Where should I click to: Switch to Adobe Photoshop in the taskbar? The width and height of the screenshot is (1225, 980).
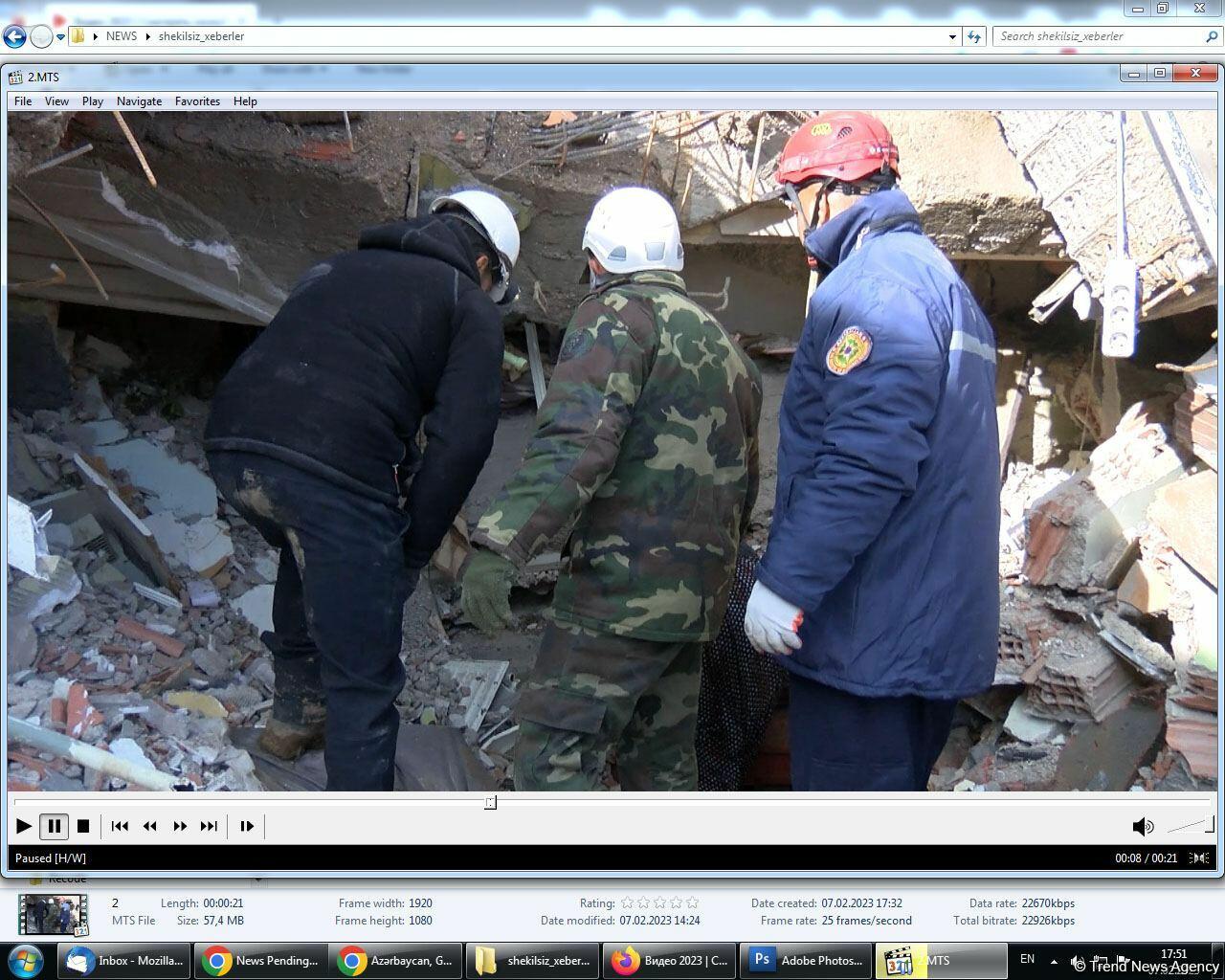point(809,960)
